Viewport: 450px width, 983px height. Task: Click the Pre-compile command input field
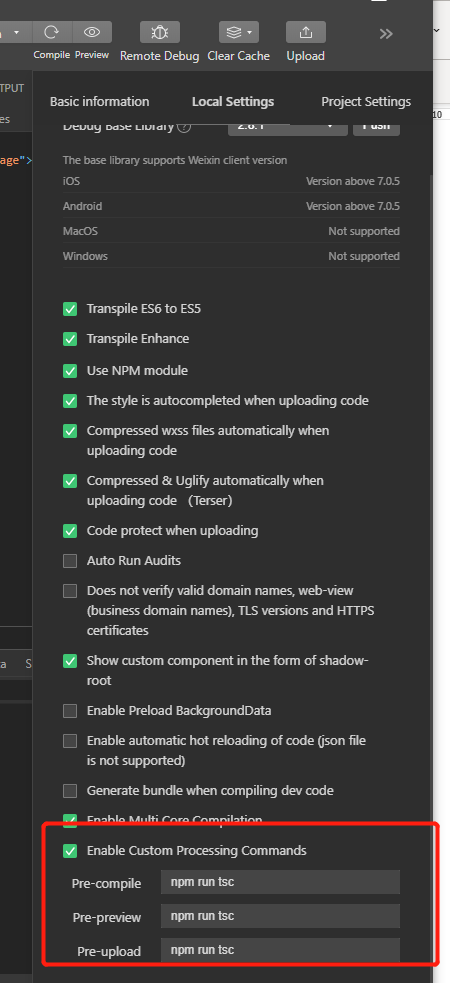pyautogui.click(x=280, y=882)
